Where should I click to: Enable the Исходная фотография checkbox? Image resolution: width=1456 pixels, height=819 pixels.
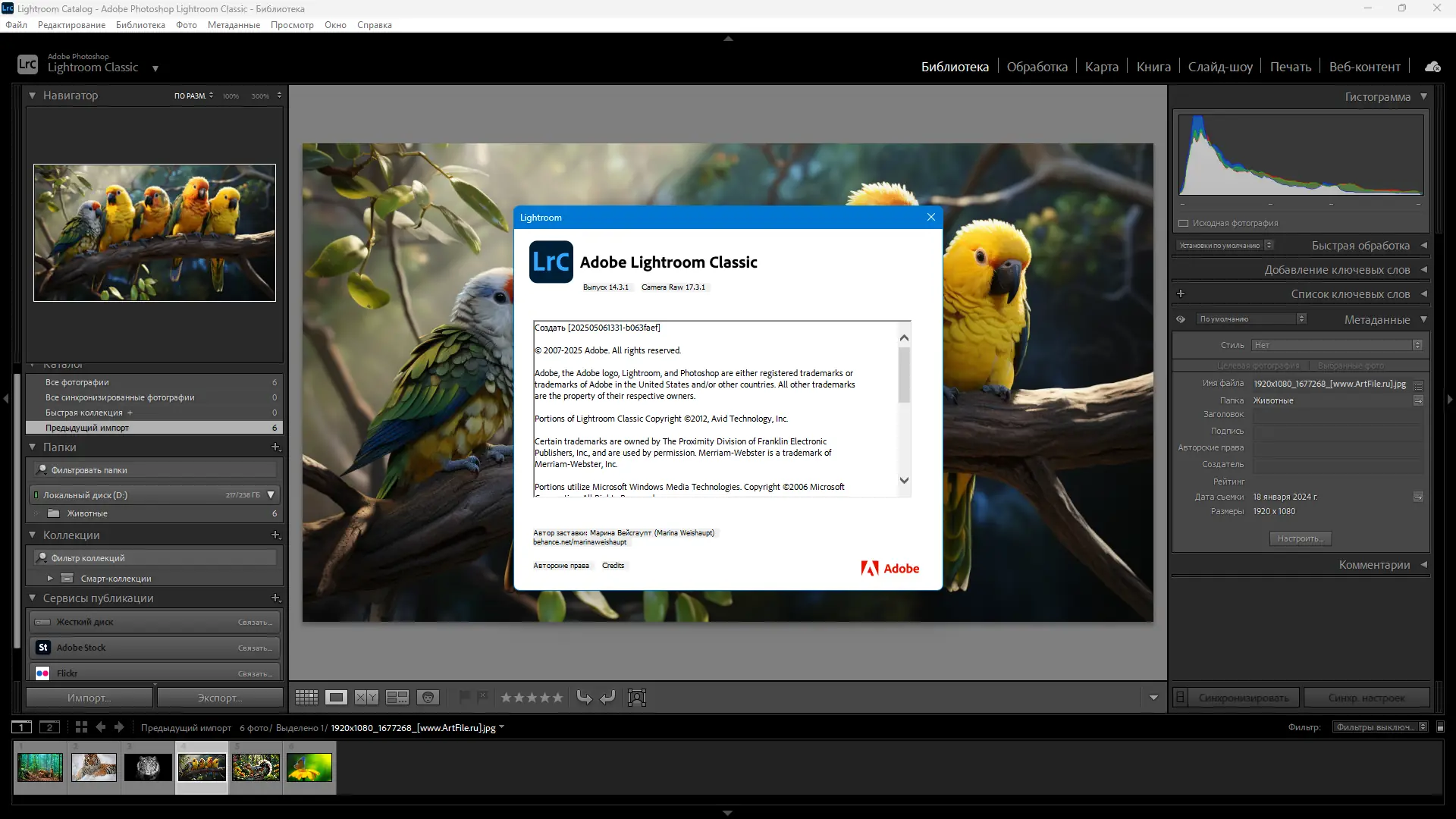(1183, 223)
